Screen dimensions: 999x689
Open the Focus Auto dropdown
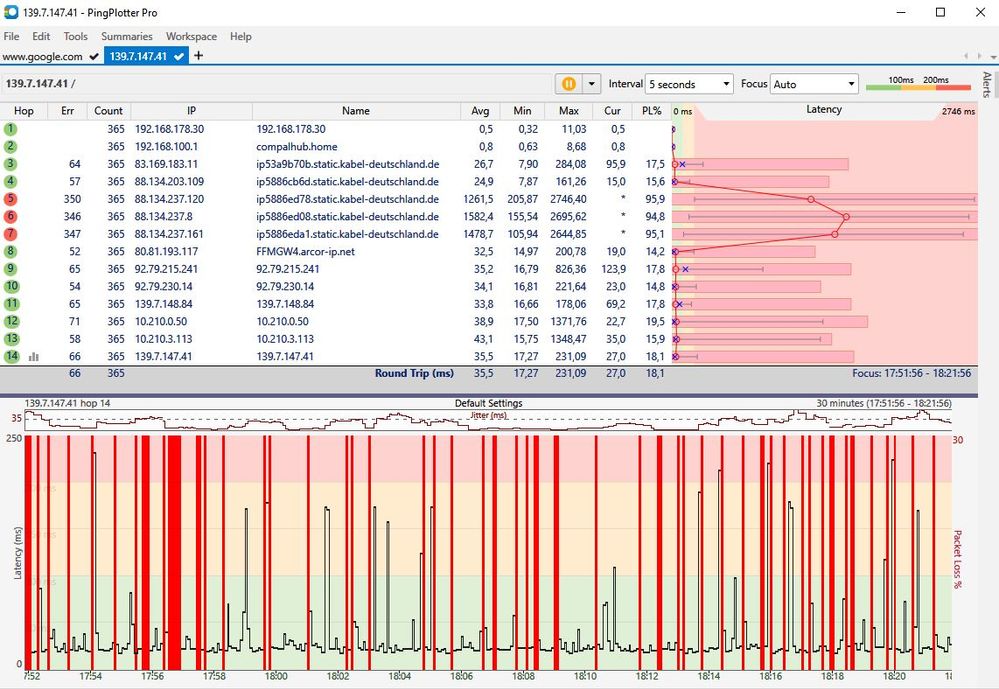click(x=814, y=85)
